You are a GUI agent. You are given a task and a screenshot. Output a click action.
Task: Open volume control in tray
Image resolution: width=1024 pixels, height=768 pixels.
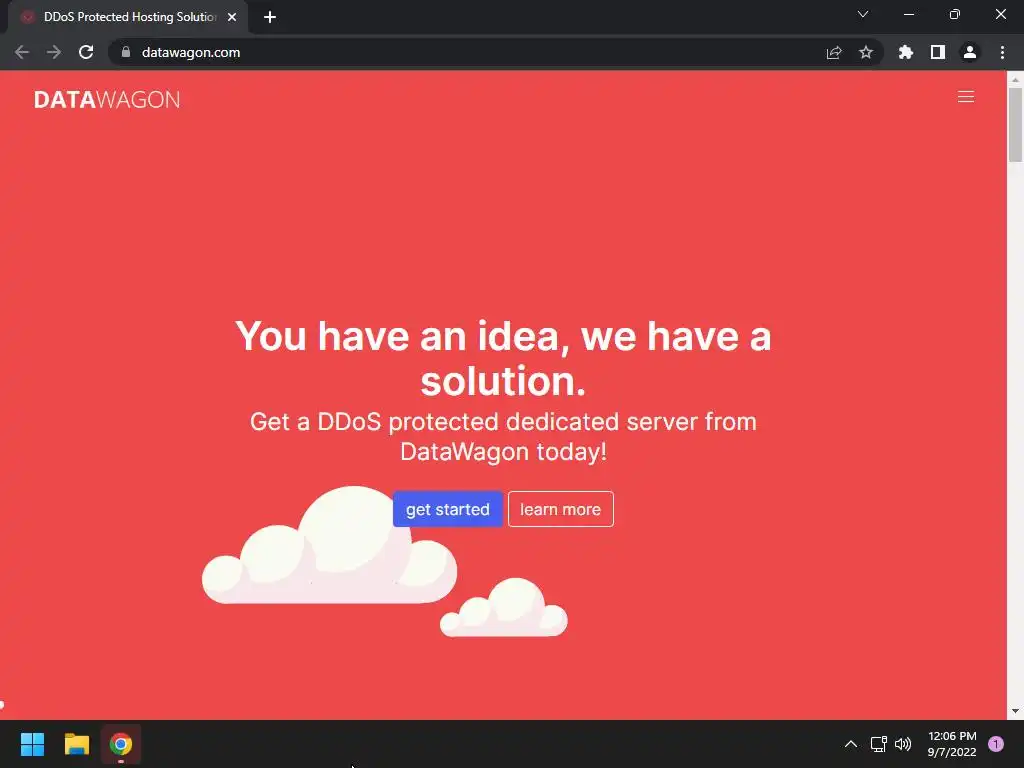tap(903, 744)
